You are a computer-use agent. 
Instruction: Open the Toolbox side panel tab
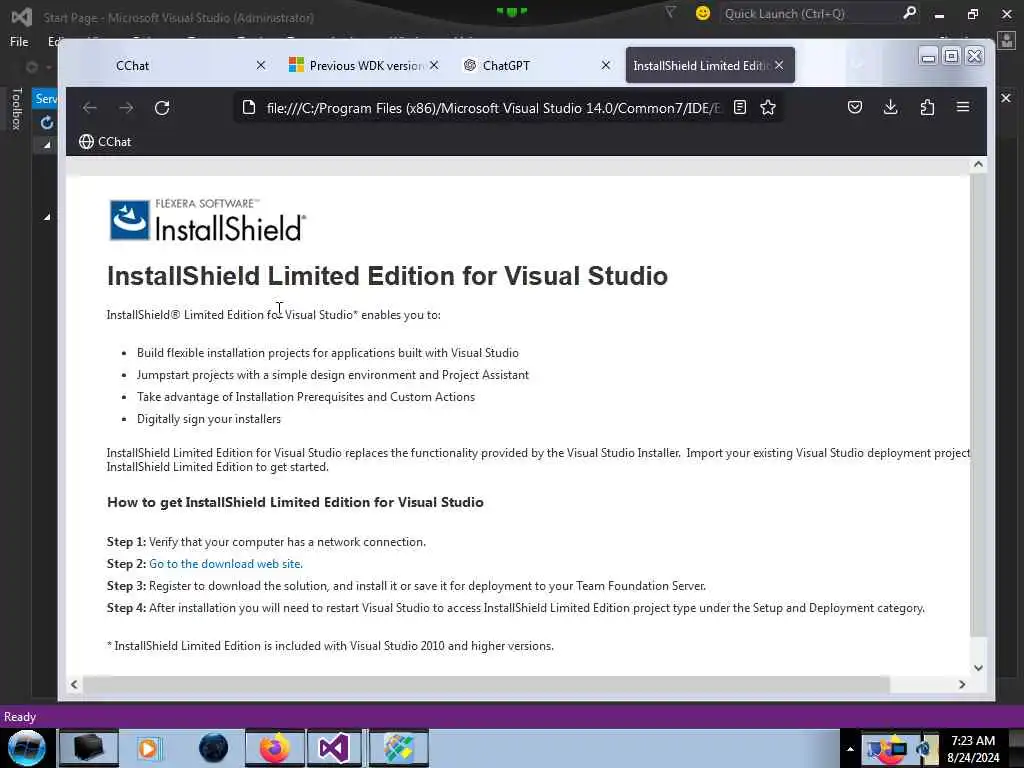[x=17, y=108]
